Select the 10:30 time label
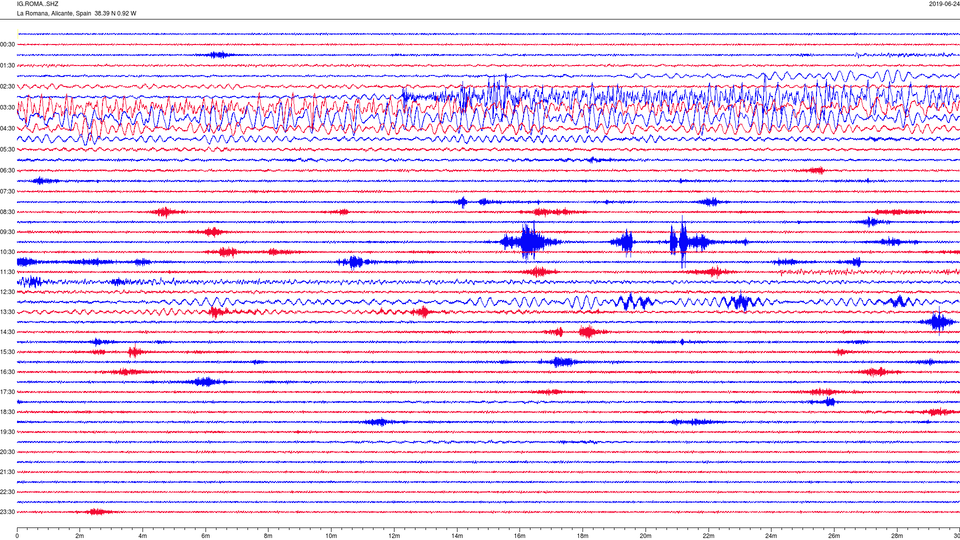 [x=7, y=252]
